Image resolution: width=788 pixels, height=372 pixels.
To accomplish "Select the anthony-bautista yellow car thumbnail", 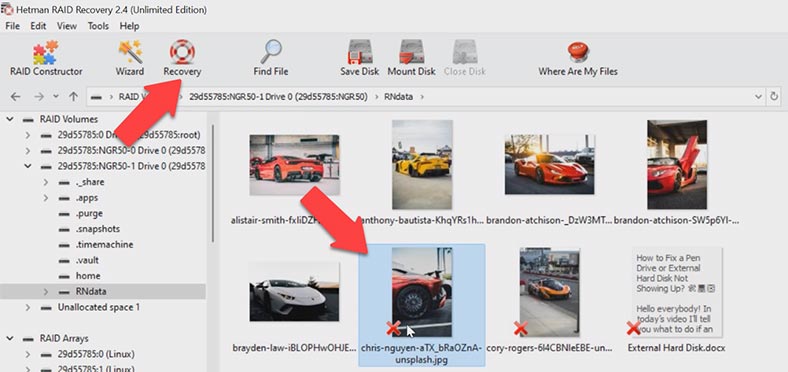I will tap(422, 164).
